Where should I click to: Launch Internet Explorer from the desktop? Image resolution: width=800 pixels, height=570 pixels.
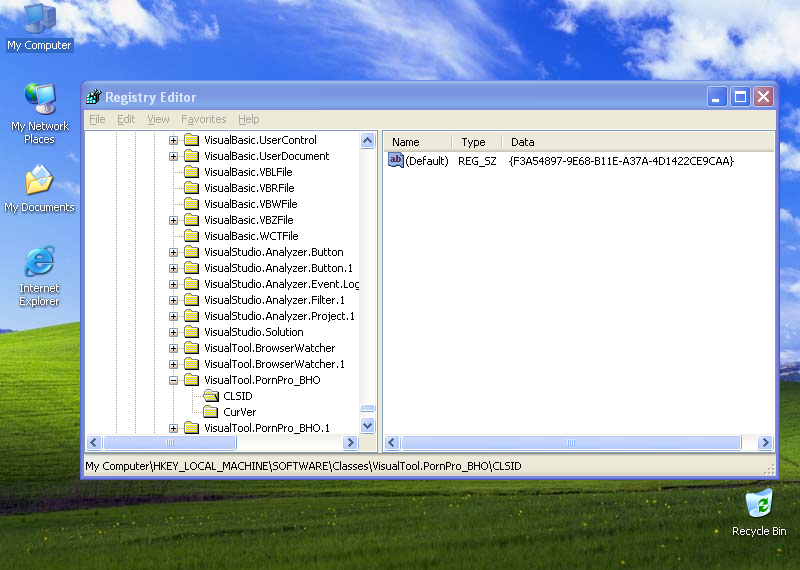39,277
